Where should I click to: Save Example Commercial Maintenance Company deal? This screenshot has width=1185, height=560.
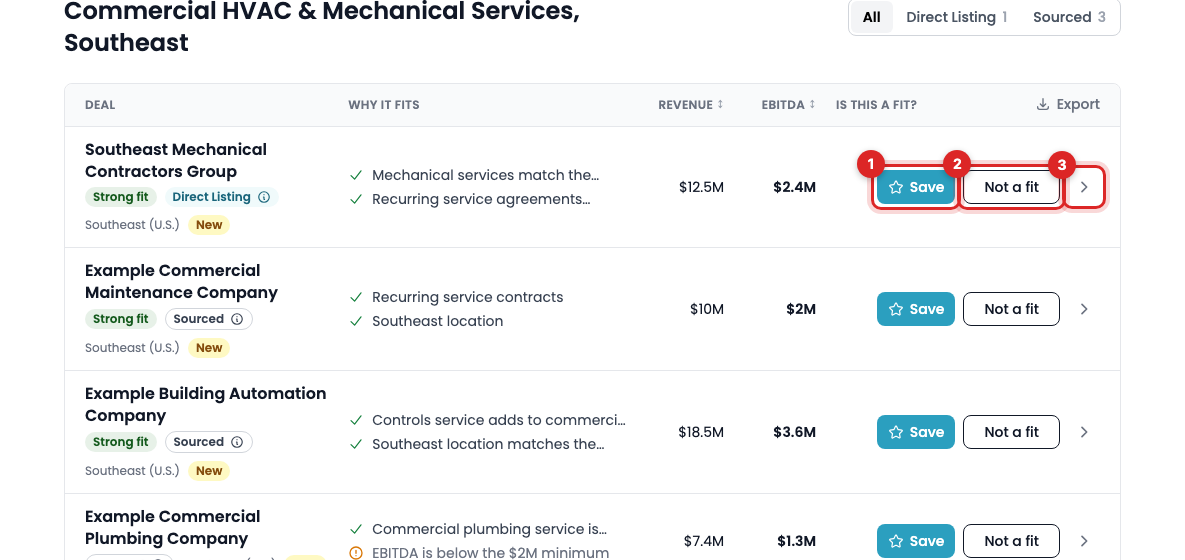(x=916, y=309)
